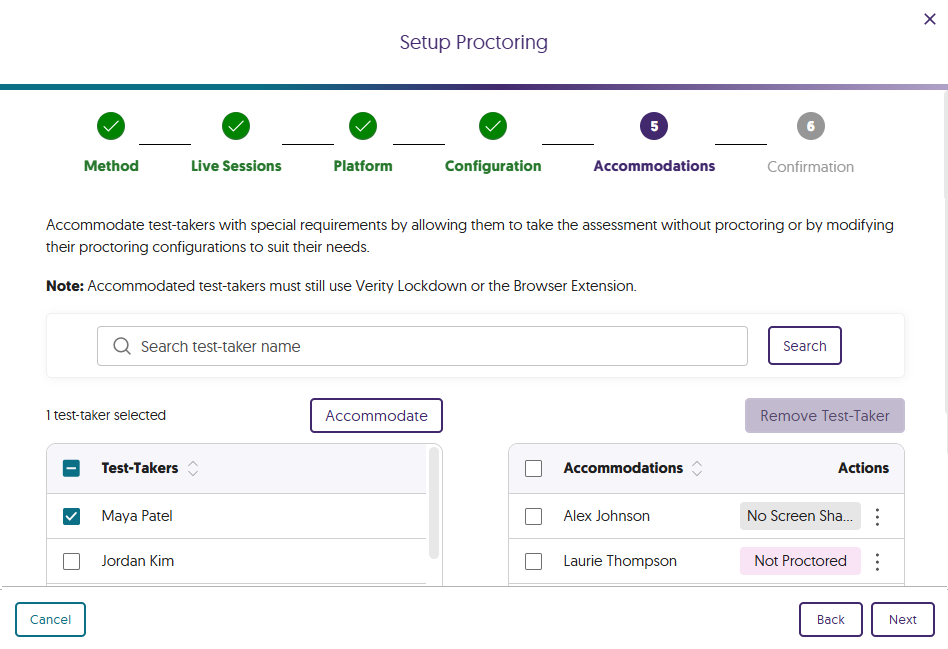This screenshot has width=948, height=649.
Task: Uncheck the Maya Patel checkbox
Action: point(71,516)
